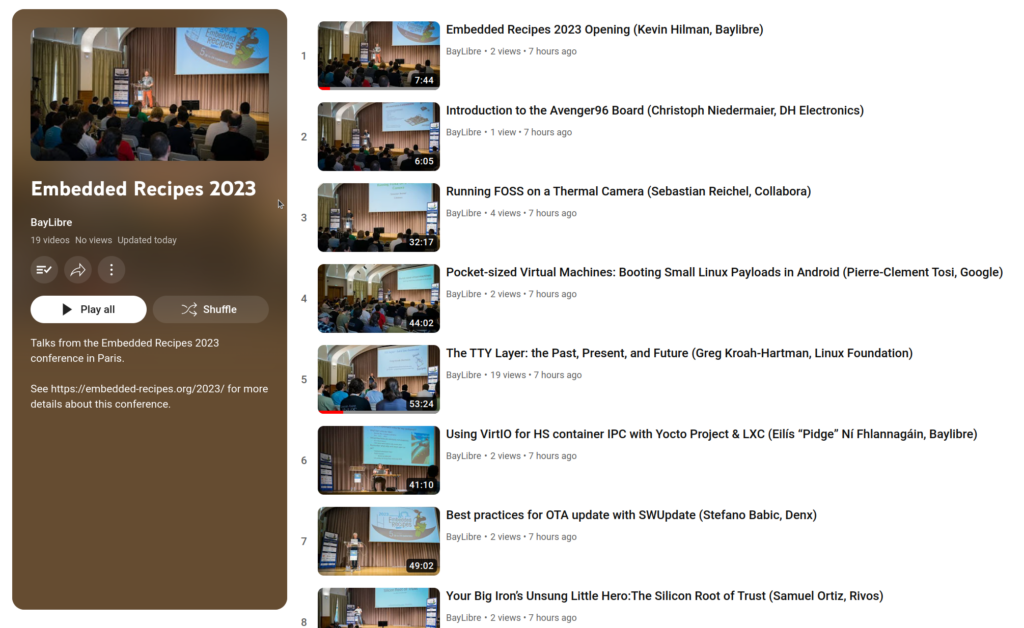This screenshot has height=628, width=1024.
Task: Click '4 views • 7 hours ago' metadata
Action: click(x=534, y=213)
